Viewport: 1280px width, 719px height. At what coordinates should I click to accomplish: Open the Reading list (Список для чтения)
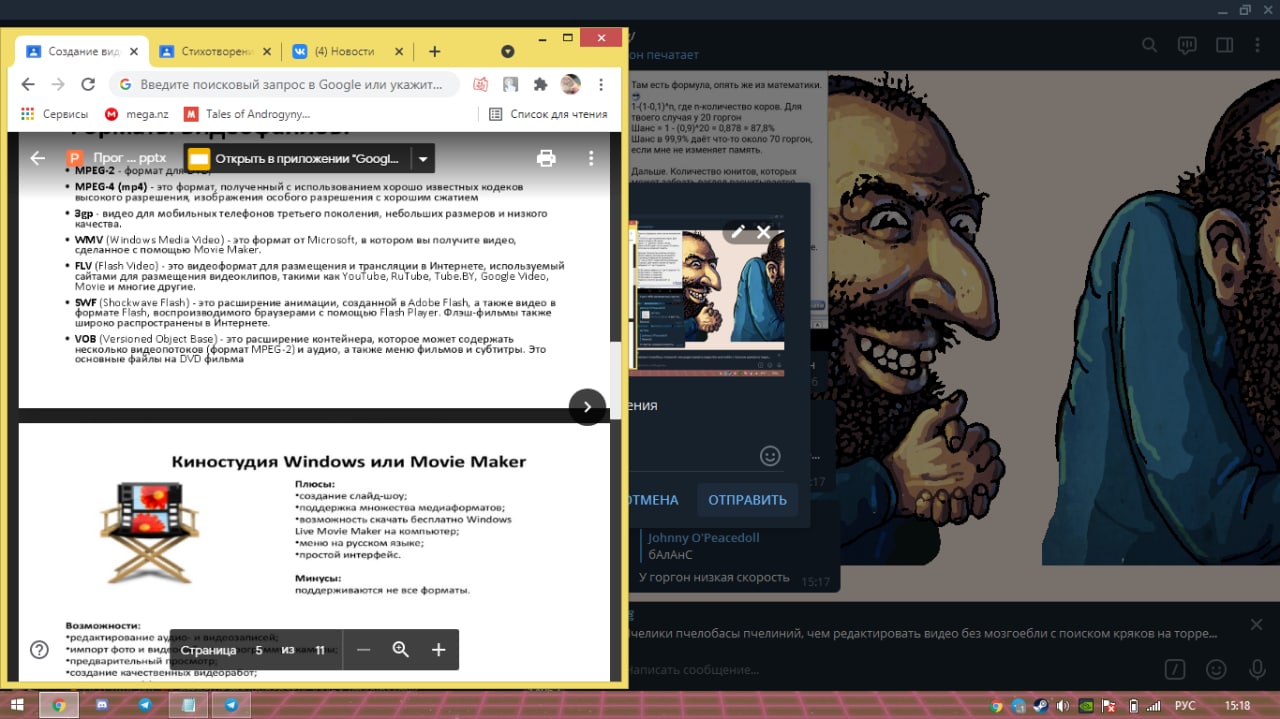pos(548,114)
